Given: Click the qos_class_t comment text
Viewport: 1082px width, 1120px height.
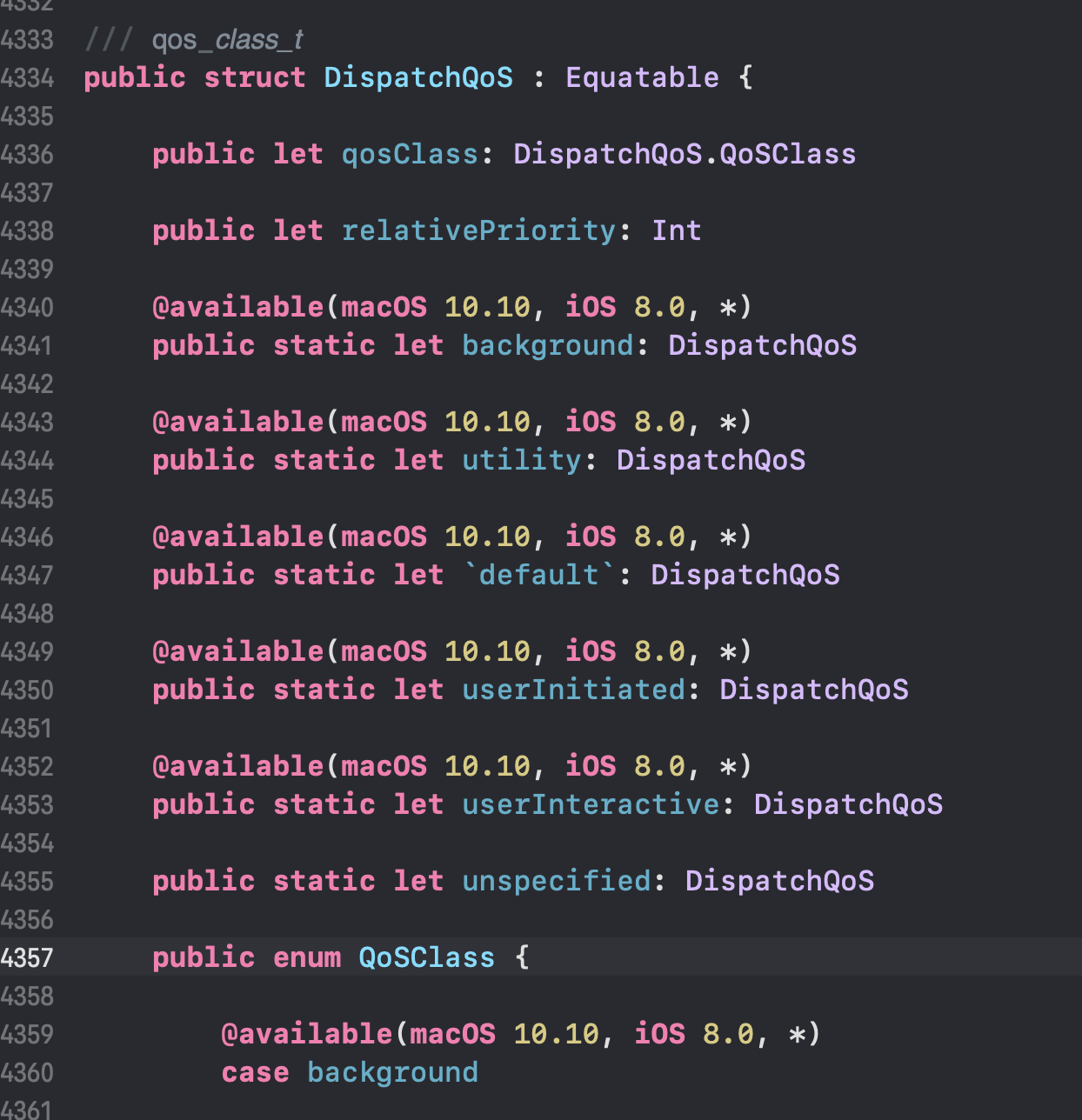Looking at the screenshot, I should [x=228, y=39].
